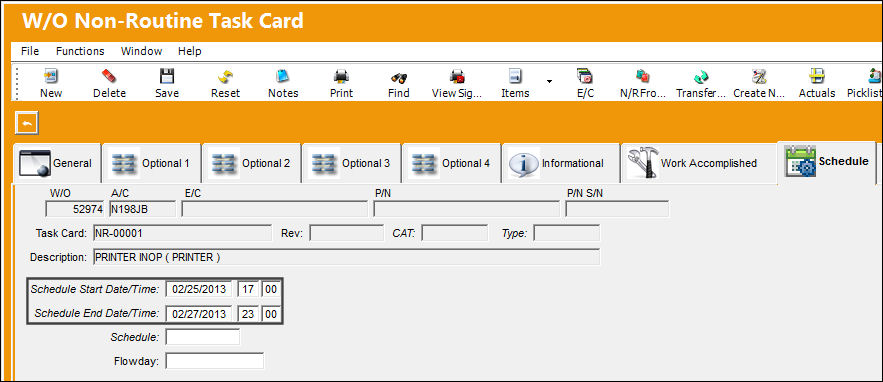The image size is (883, 382).
Task: Click the Type field
Action: click(x=567, y=233)
